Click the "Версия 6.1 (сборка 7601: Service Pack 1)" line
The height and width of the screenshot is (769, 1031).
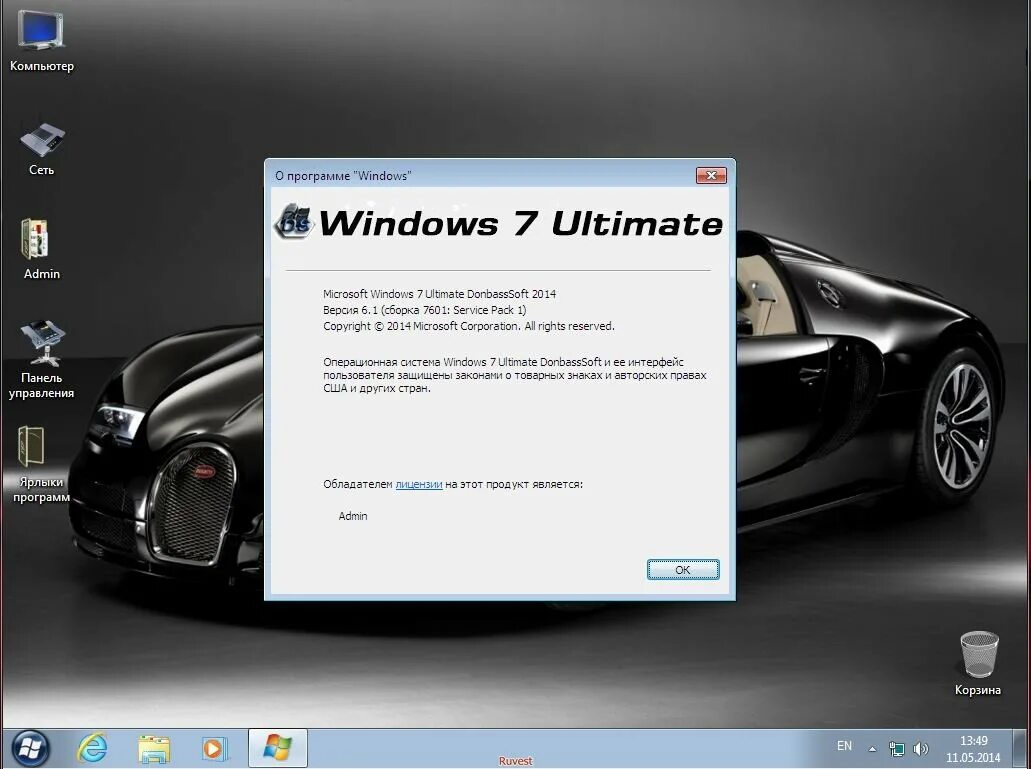point(425,310)
